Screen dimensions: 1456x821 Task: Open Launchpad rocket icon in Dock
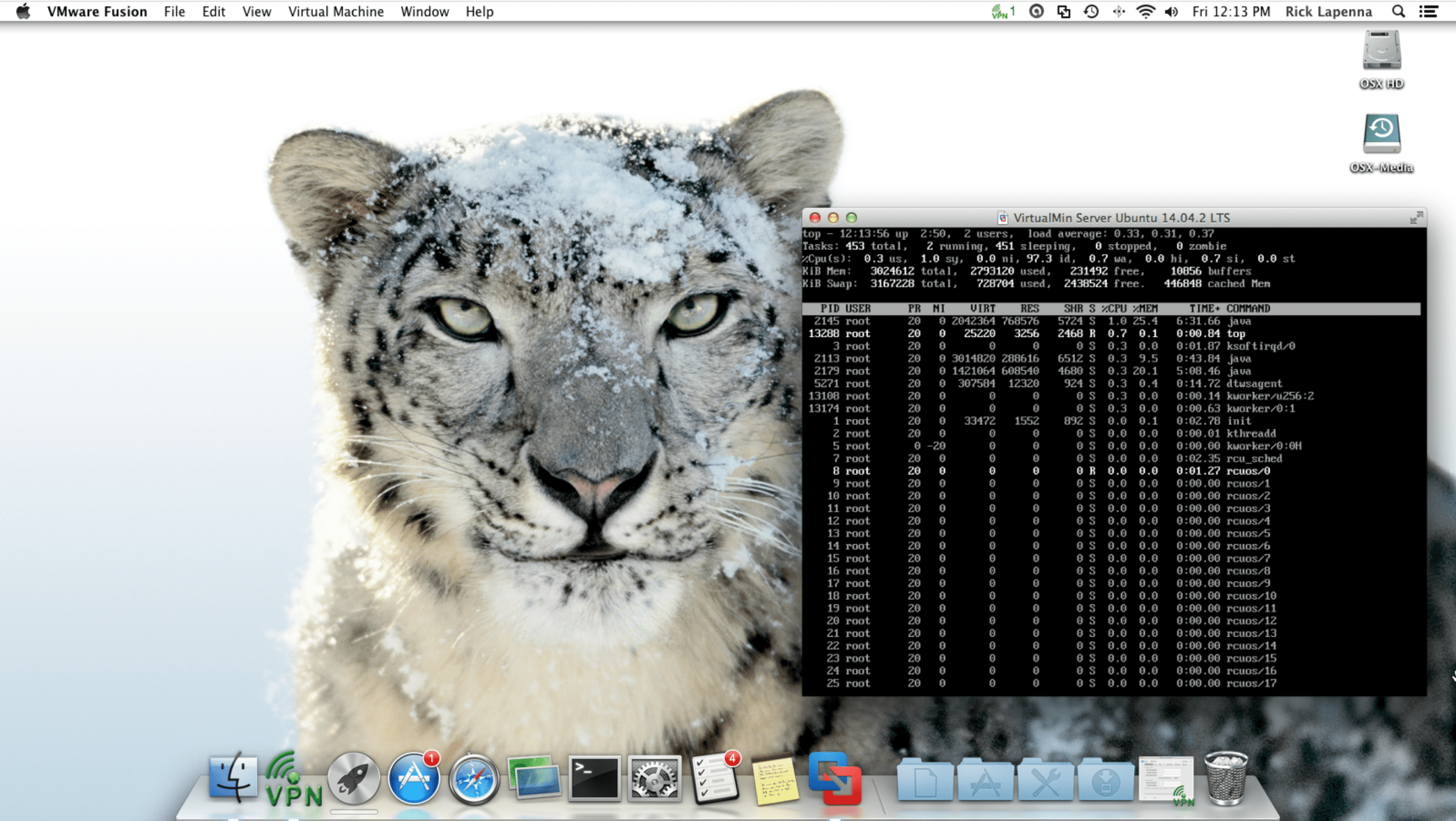(x=354, y=778)
